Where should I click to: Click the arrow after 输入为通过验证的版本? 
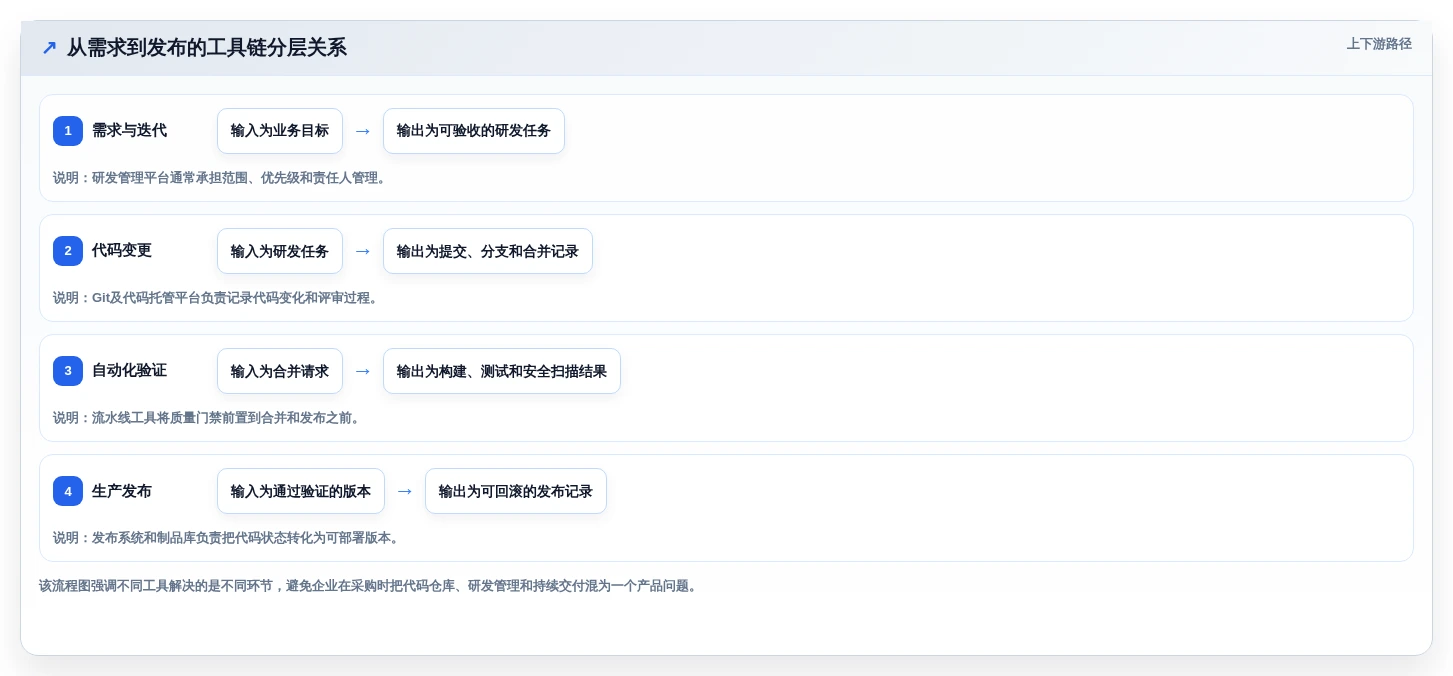[405, 491]
